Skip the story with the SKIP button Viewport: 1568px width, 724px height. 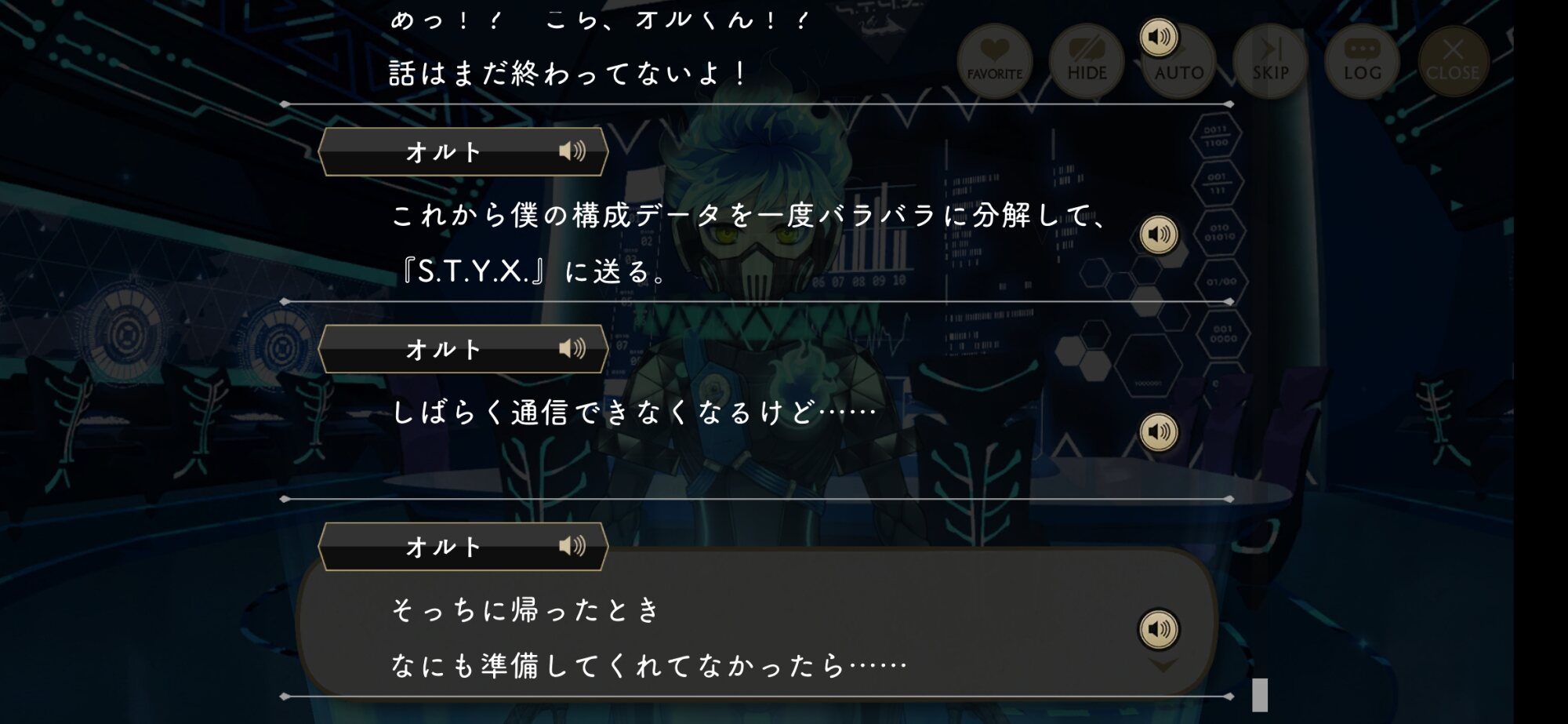pyautogui.click(x=1270, y=60)
